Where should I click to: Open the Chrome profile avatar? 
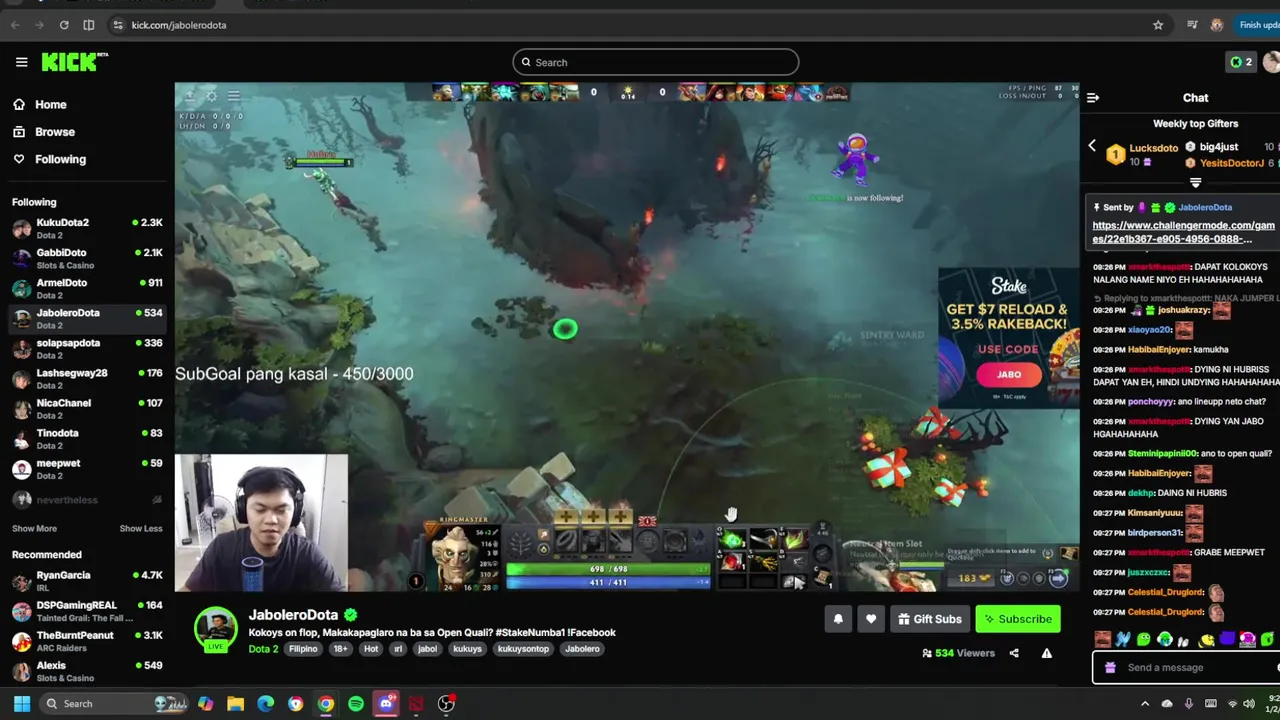(1217, 25)
